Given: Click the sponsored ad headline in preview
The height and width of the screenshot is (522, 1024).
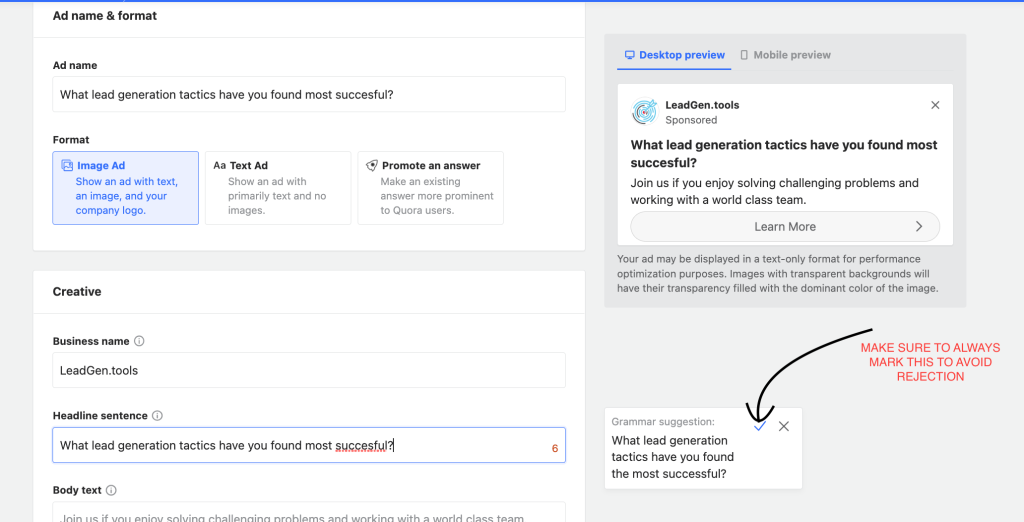Looking at the screenshot, I should point(784,154).
